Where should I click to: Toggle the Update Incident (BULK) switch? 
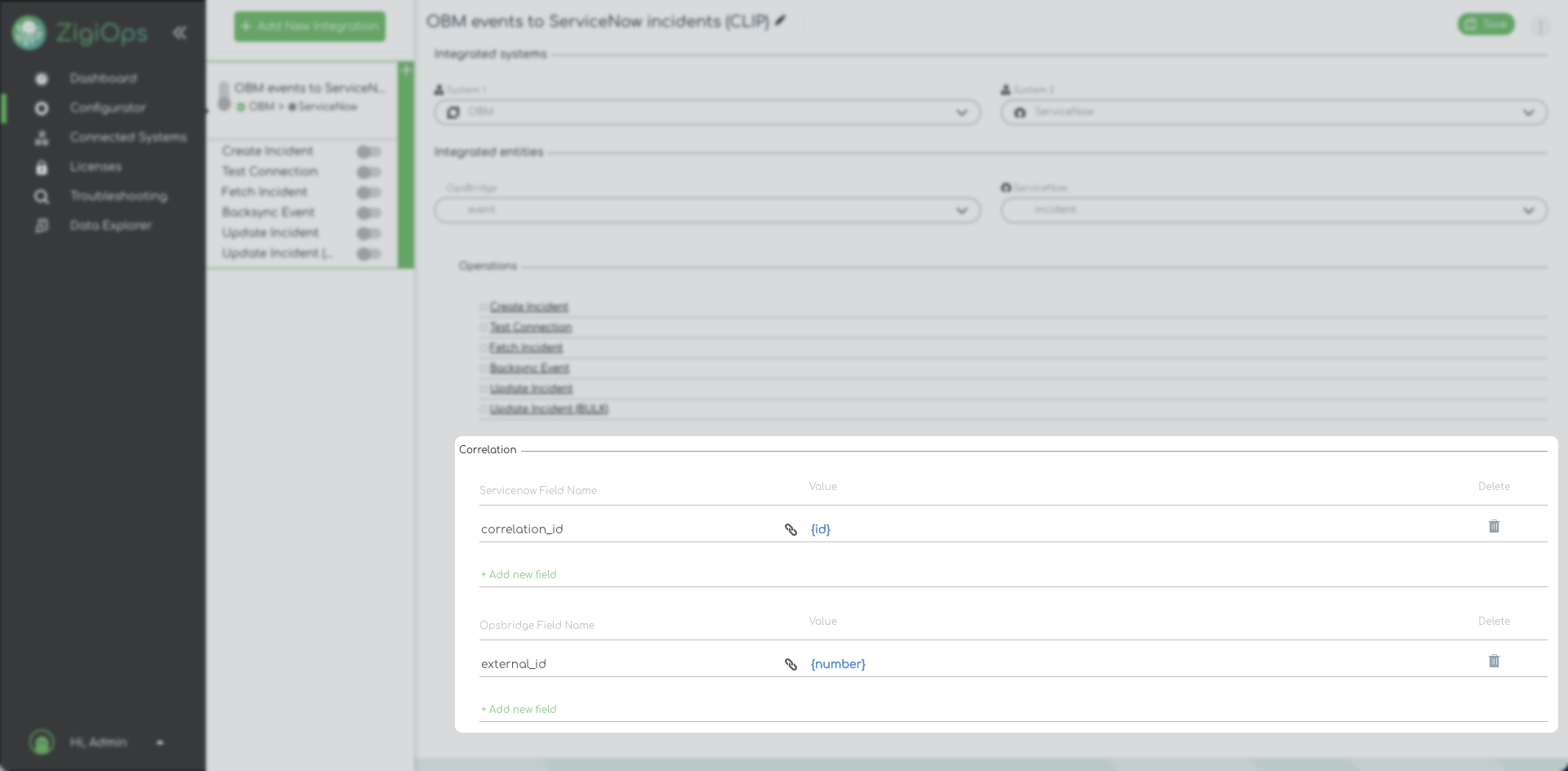[x=368, y=254]
